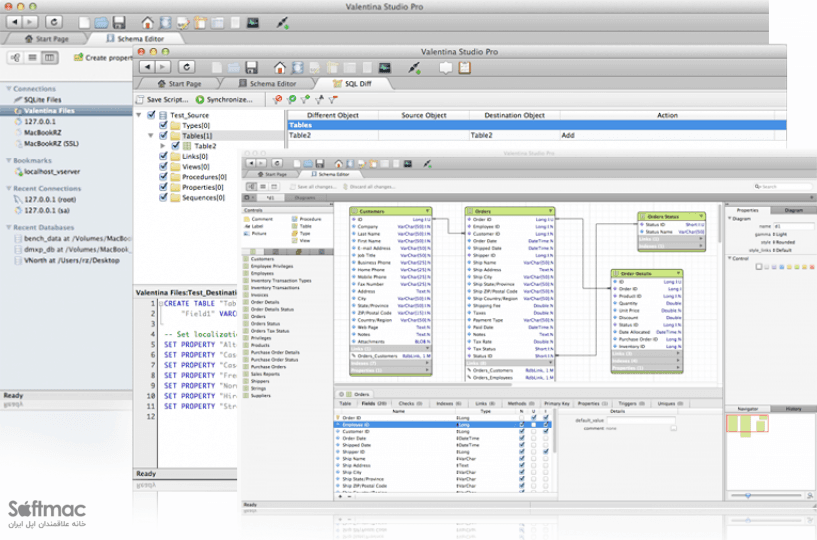The height and width of the screenshot is (540, 817).
Task: Collapse the Tables[1] tree node
Action: click(151, 136)
